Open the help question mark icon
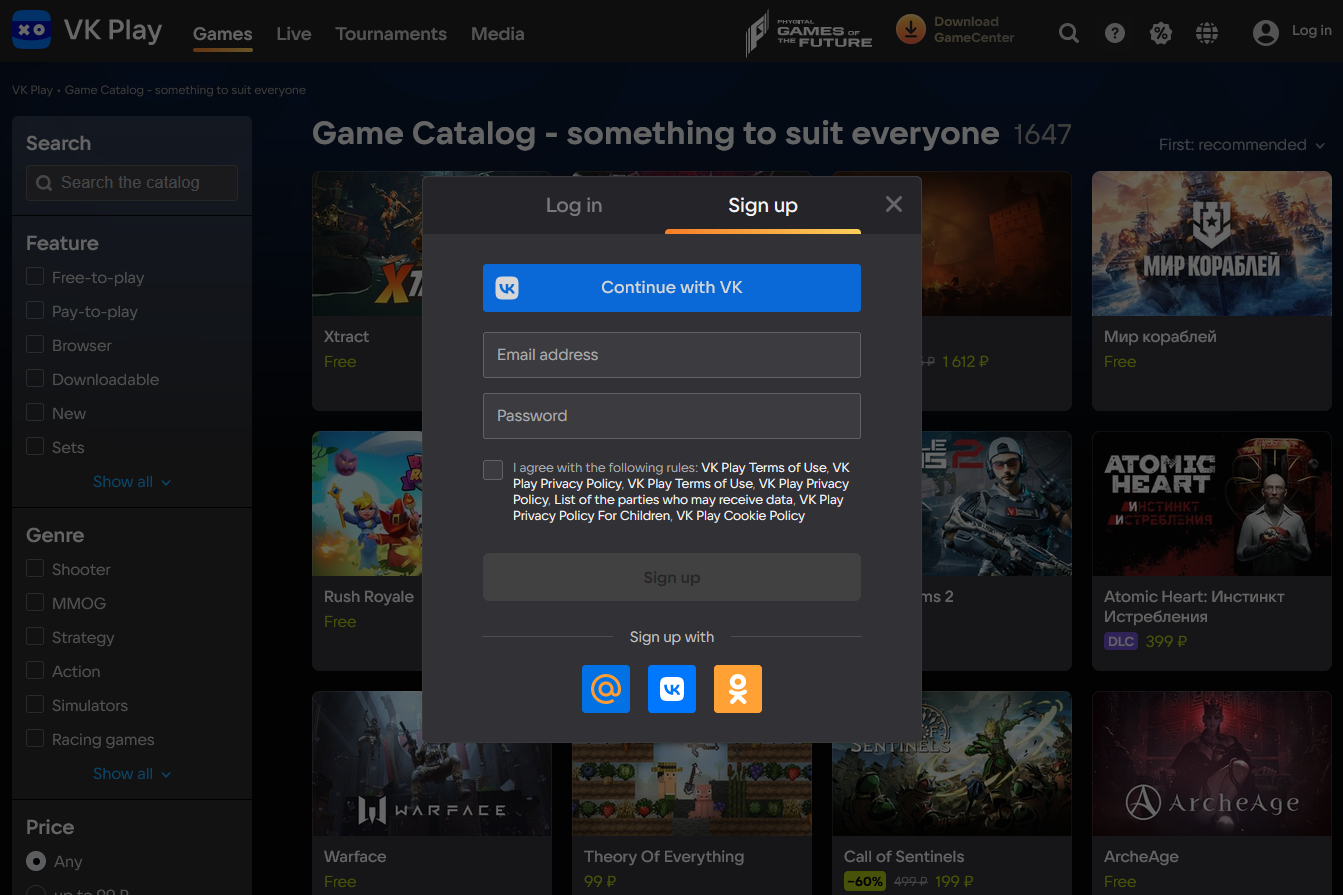Viewport: 1343px width, 895px height. (x=1115, y=33)
